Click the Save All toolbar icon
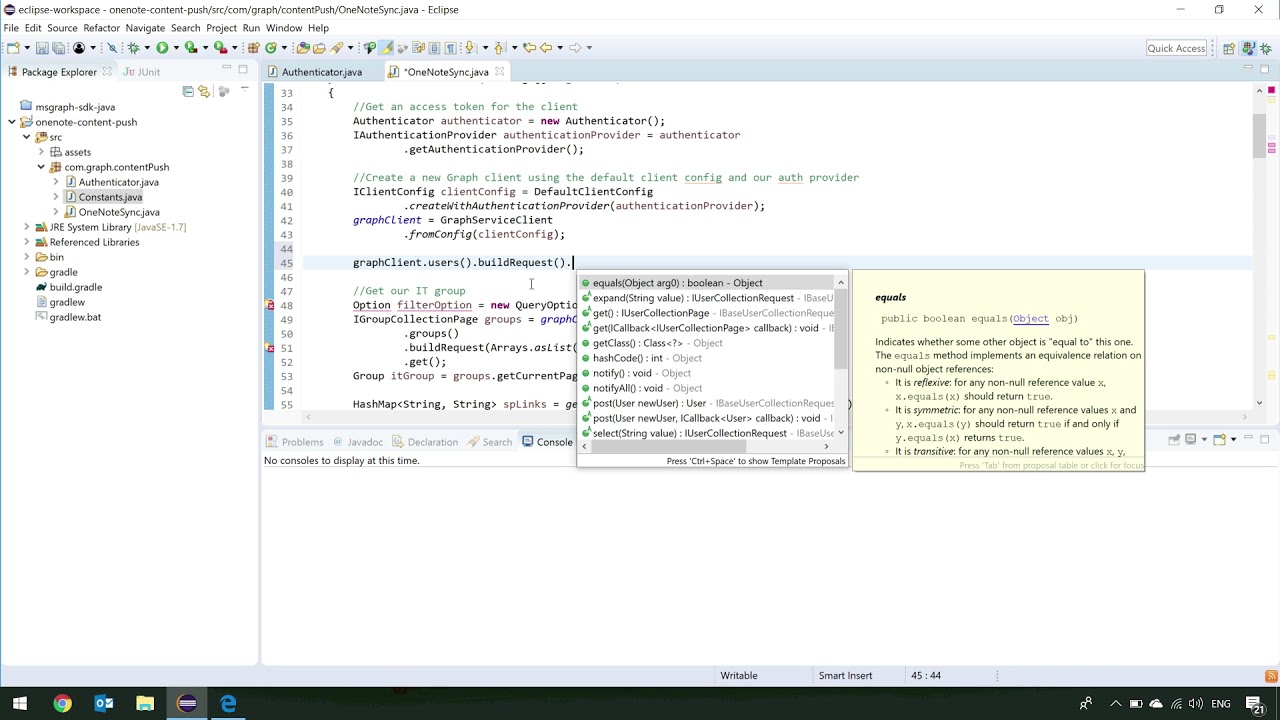The width and height of the screenshot is (1280, 720). tap(58, 48)
